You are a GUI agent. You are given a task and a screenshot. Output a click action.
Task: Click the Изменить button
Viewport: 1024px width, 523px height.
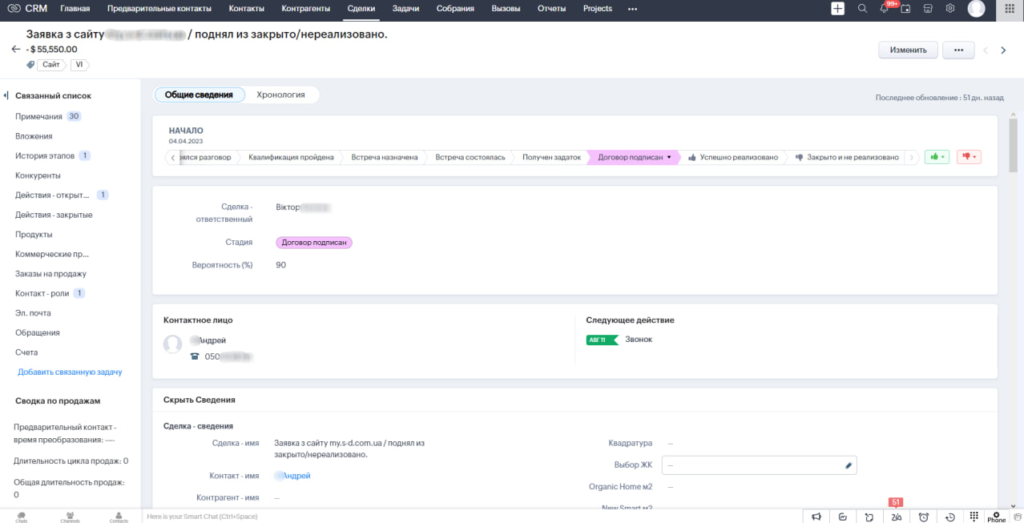pos(908,50)
